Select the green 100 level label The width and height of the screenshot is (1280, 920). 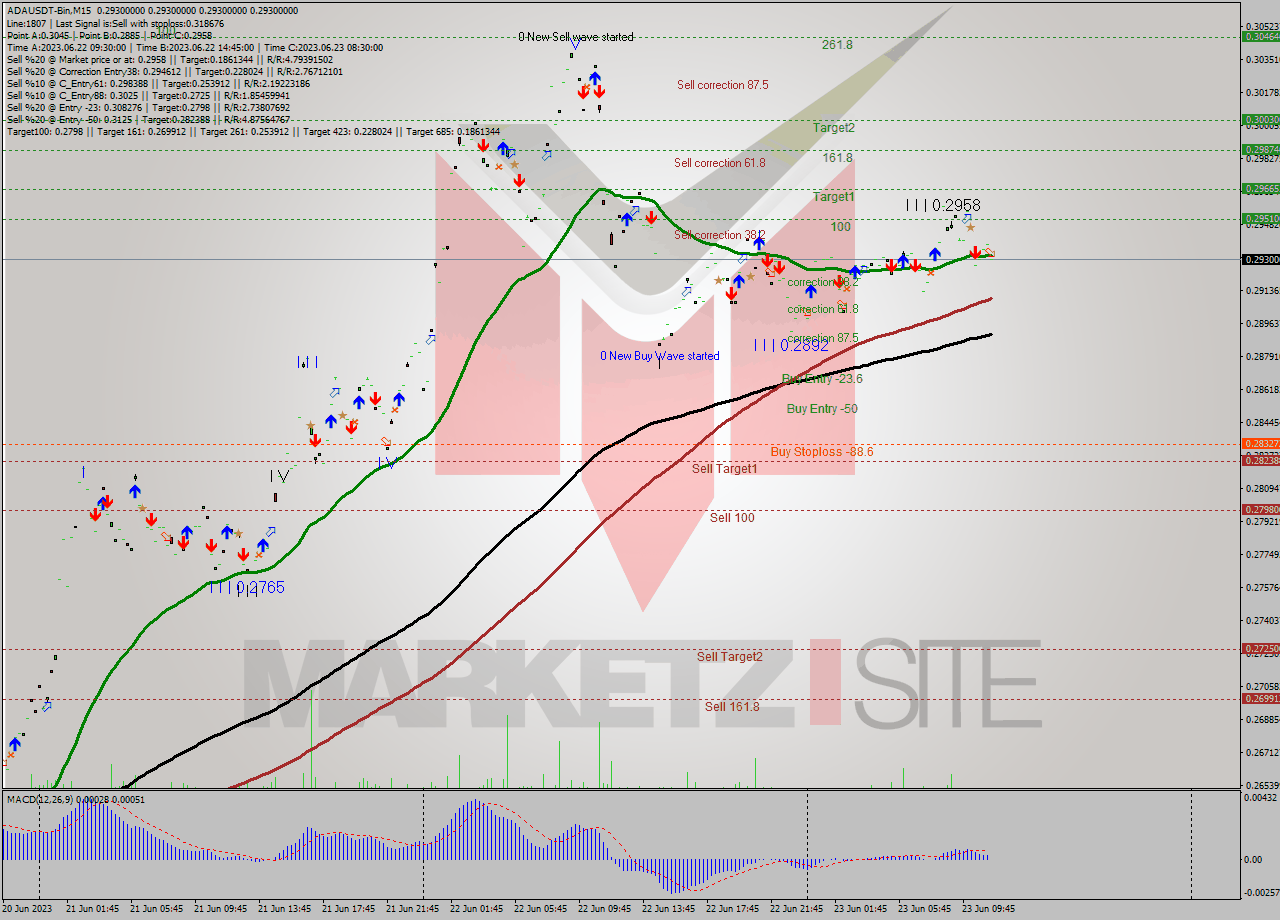[x=841, y=228]
